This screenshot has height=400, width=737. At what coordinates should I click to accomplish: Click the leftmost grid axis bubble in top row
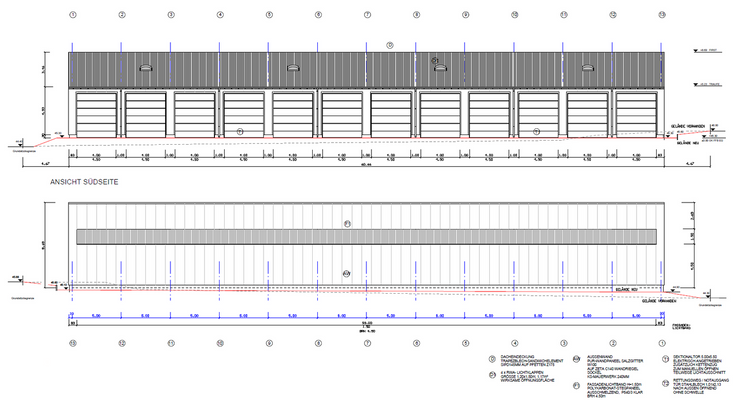coord(72,16)
